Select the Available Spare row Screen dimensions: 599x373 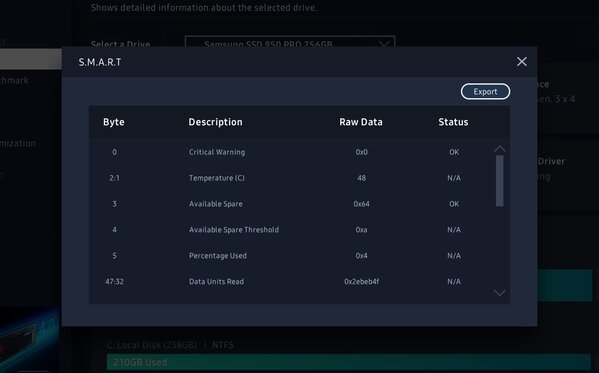[x=290, y=204]
